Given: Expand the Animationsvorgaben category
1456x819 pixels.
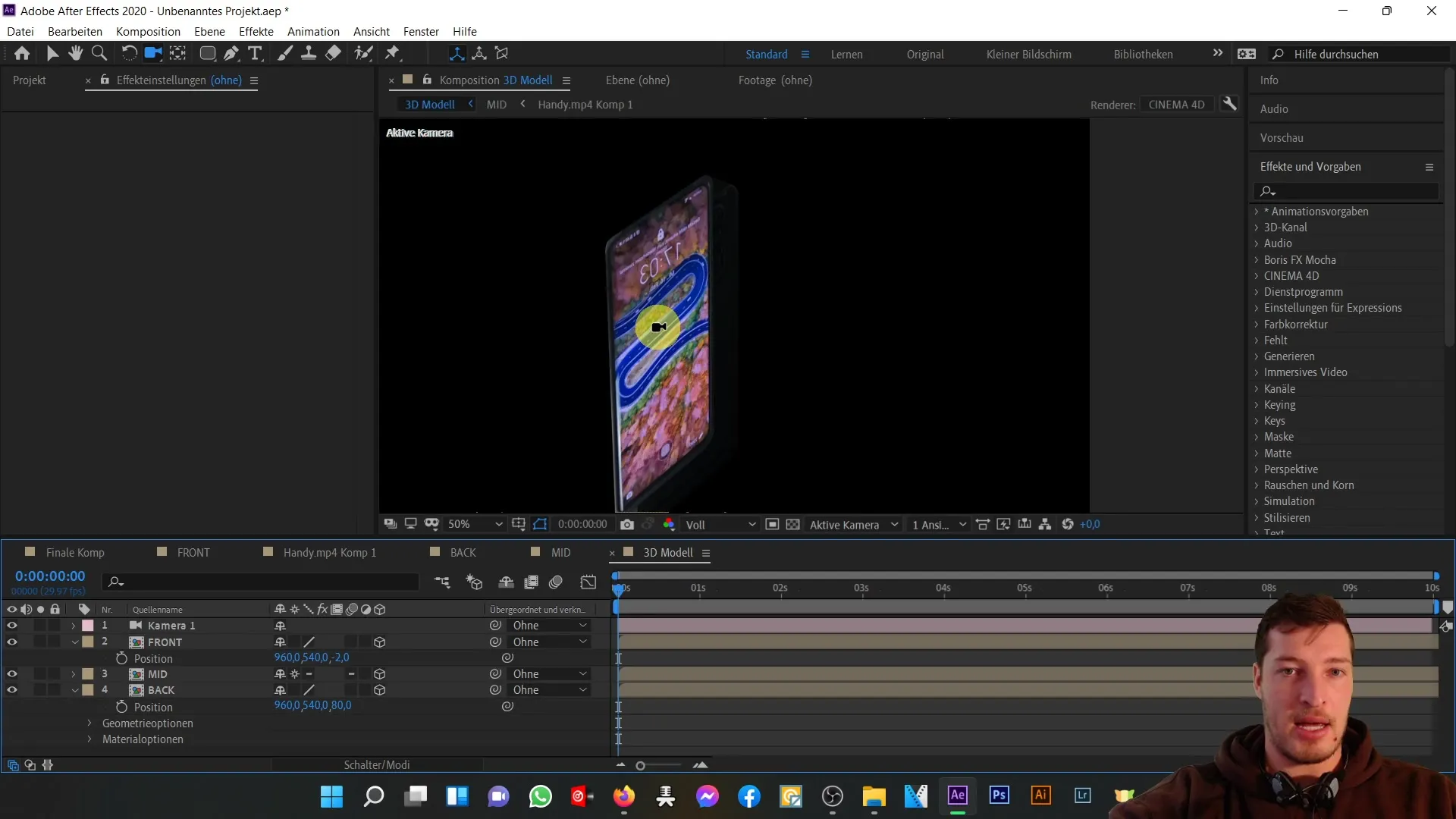Looking at the screenshot, I should (1258, 210).
